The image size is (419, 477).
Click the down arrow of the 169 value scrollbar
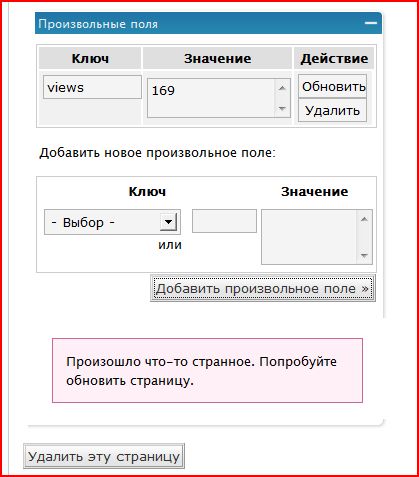(x=282, y=108)
